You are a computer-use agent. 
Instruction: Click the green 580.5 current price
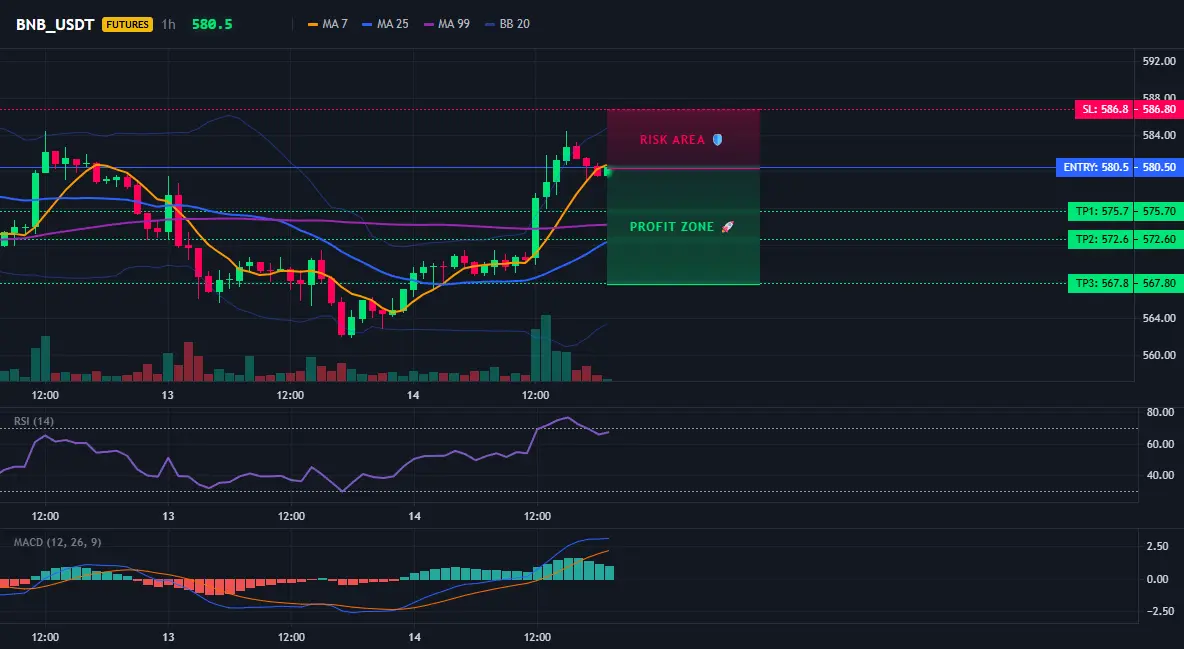(212, 24)
